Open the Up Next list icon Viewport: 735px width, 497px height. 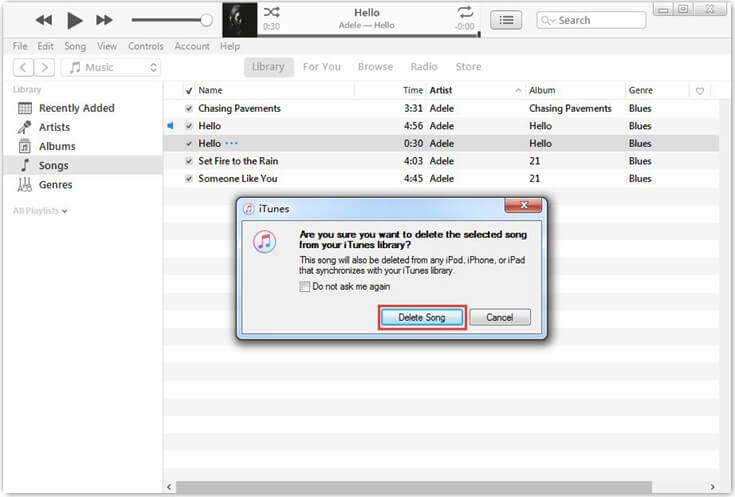coord(506,20)
